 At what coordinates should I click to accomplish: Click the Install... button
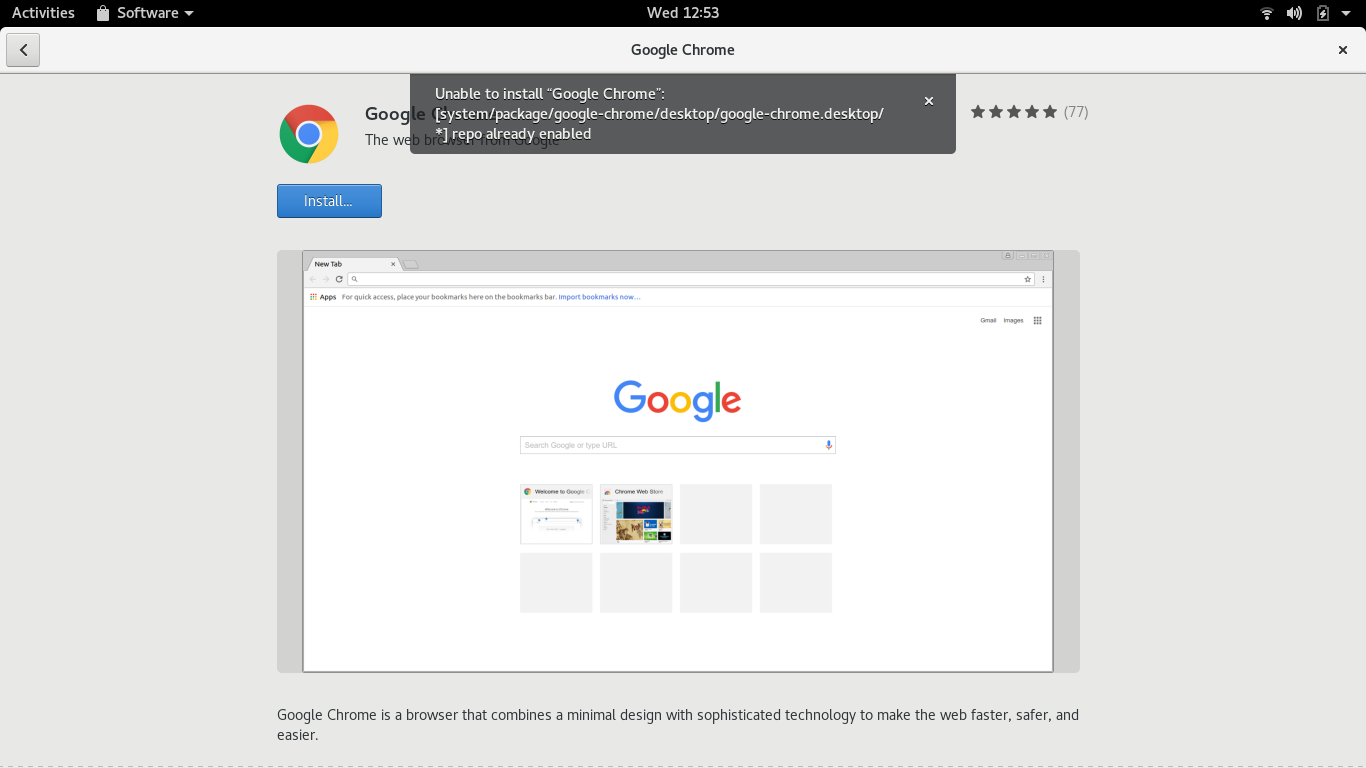[x=329, y=201]
